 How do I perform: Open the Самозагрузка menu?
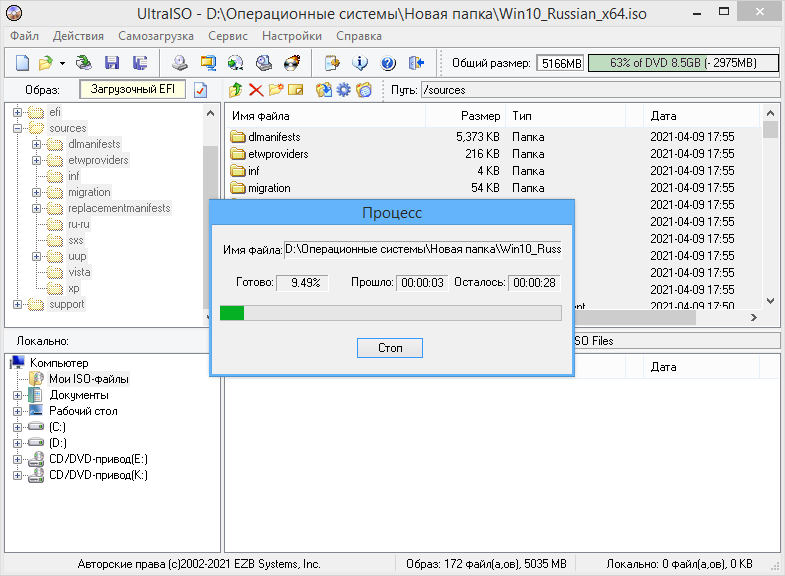coord(156,36)
